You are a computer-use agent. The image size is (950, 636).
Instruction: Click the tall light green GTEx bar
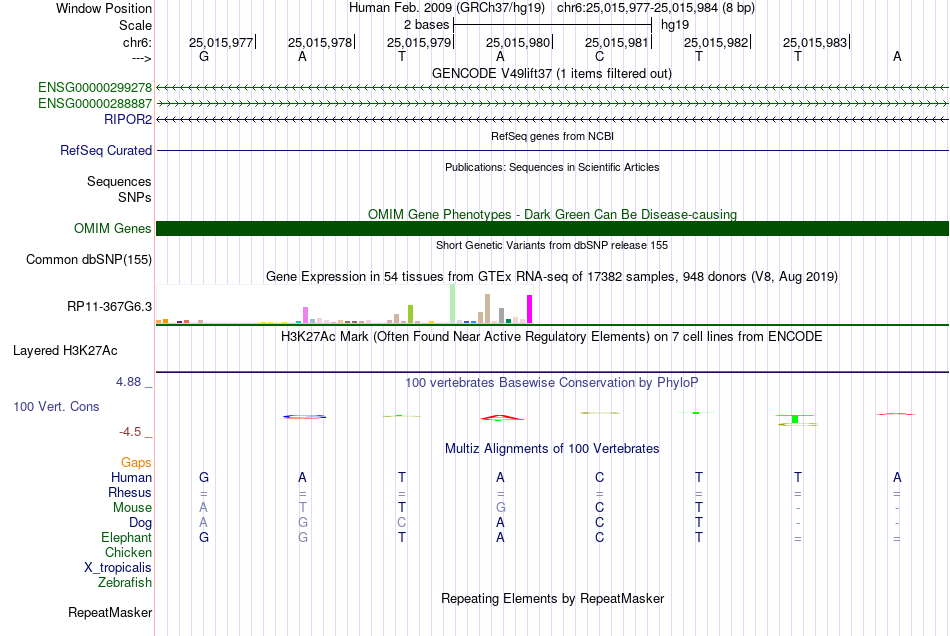pyautogui.click(x=453, y=303)
